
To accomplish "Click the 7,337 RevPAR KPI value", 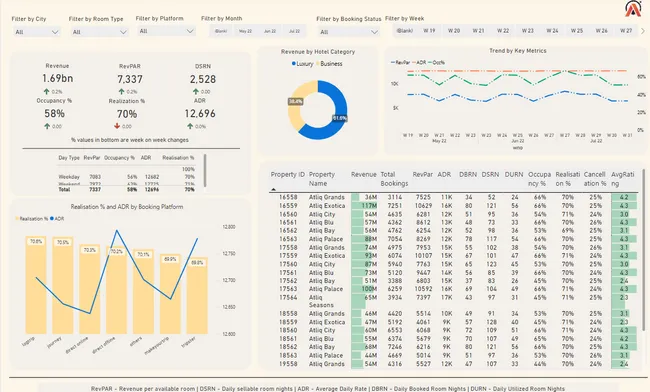I will [130, 79].
